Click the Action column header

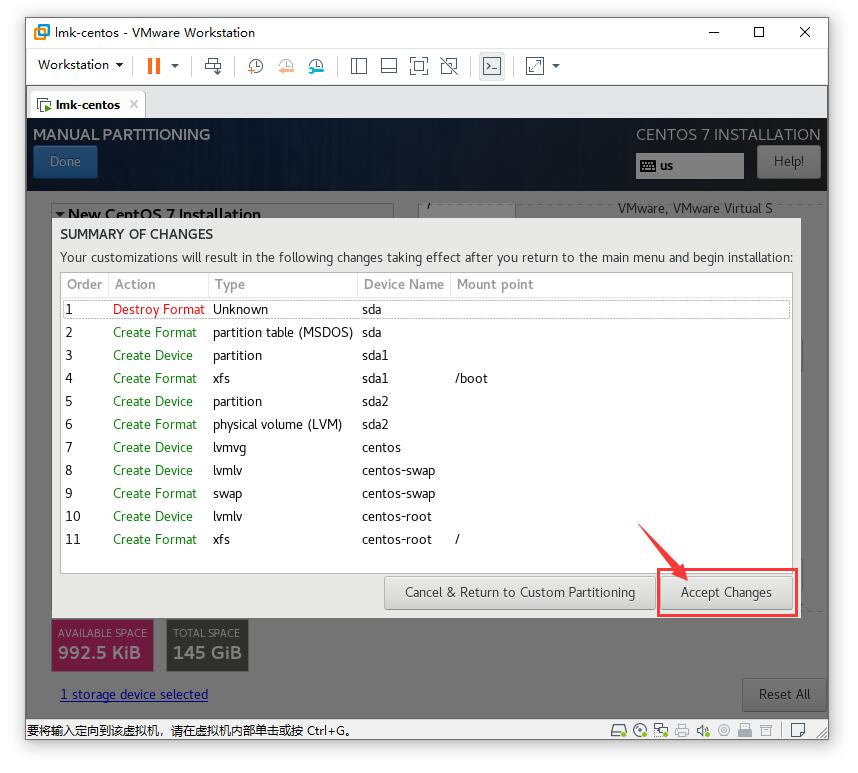click(158, 284)
